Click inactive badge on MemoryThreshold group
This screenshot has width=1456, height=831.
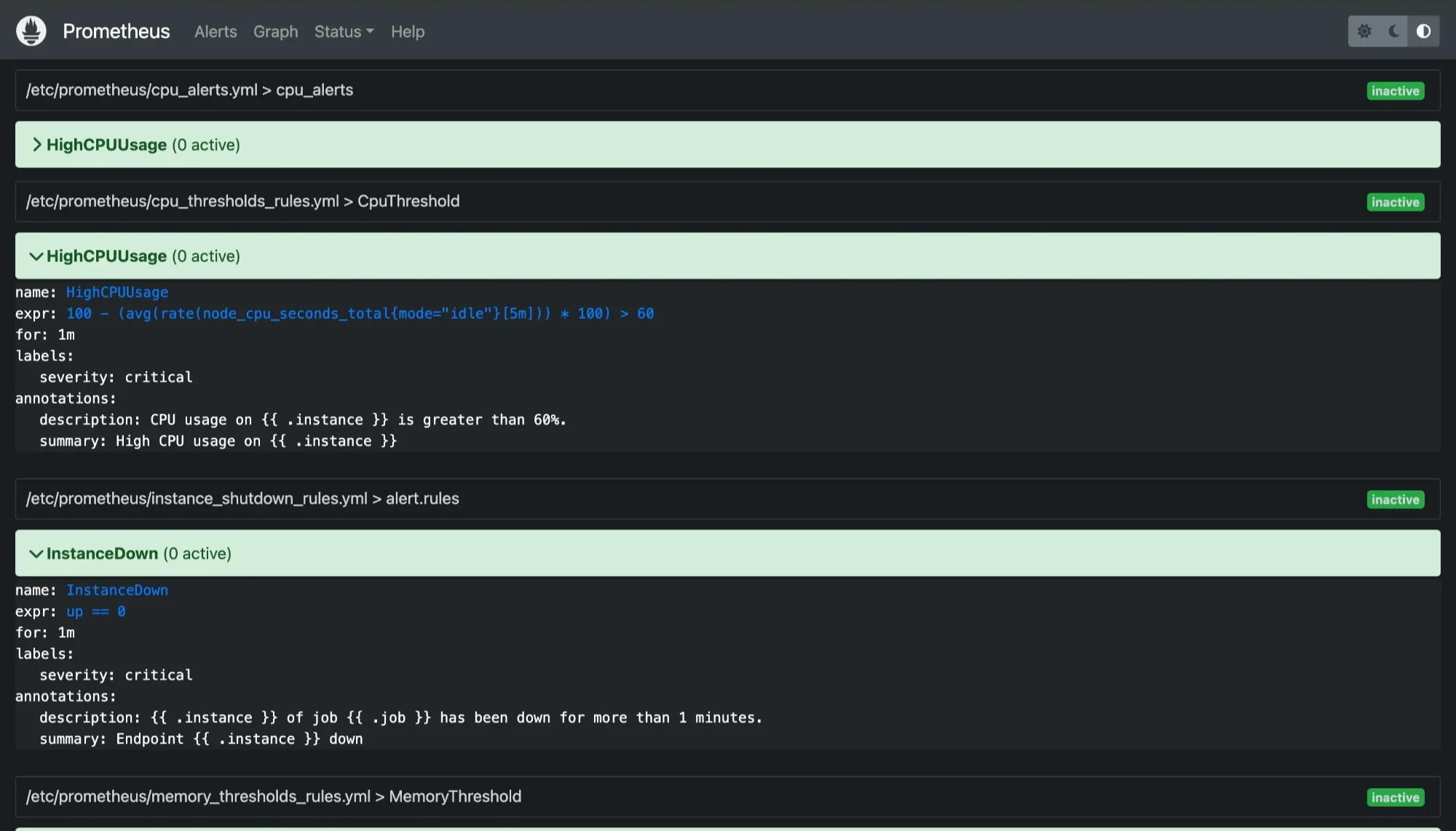coord(1396,797)
